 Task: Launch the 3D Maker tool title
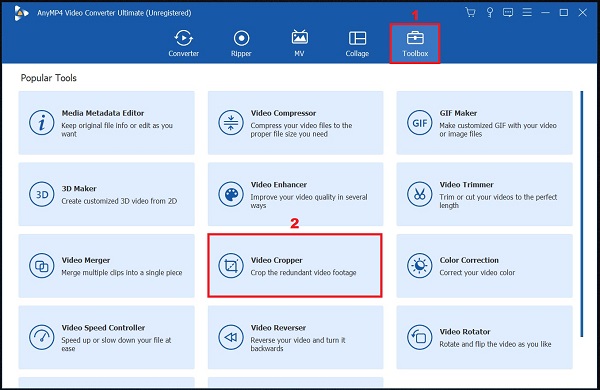tap(79, 189)
